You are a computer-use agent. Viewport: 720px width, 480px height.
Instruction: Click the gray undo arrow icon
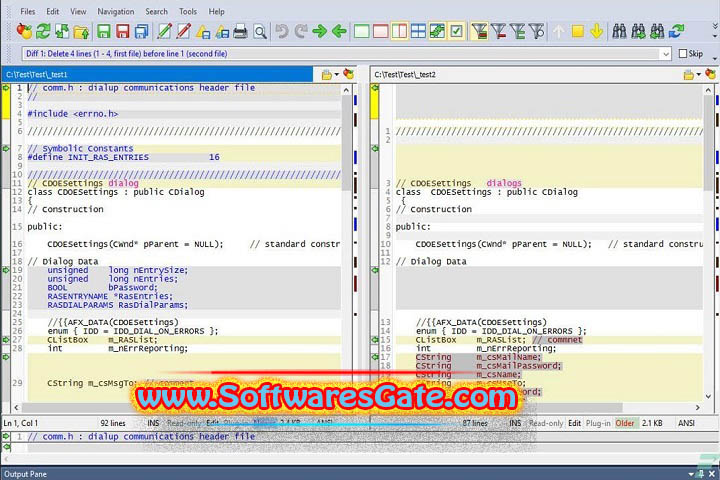(282, 31)
